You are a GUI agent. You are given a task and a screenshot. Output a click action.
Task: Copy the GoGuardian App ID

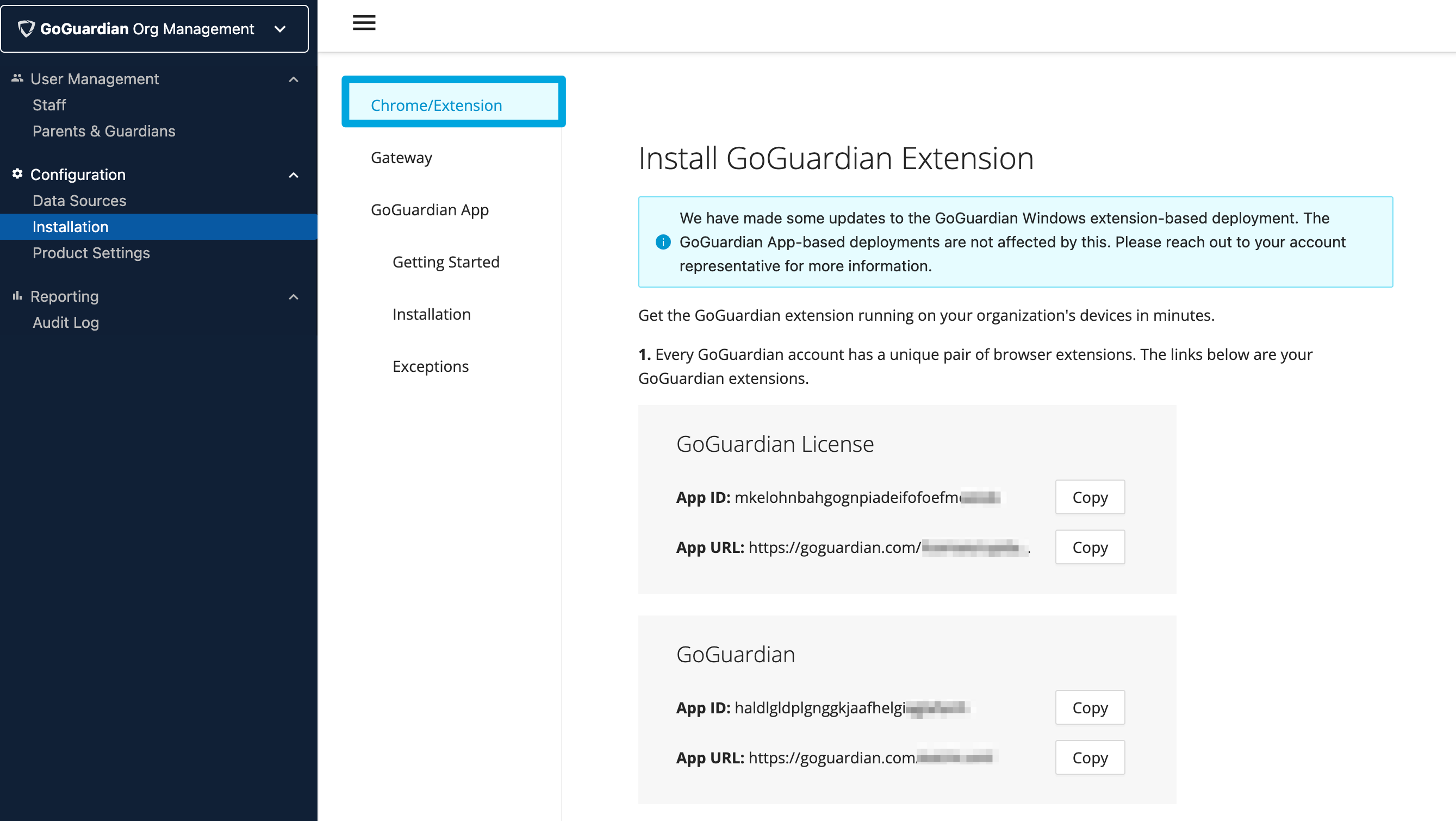pyautogui.click(x=1089, y=707)
